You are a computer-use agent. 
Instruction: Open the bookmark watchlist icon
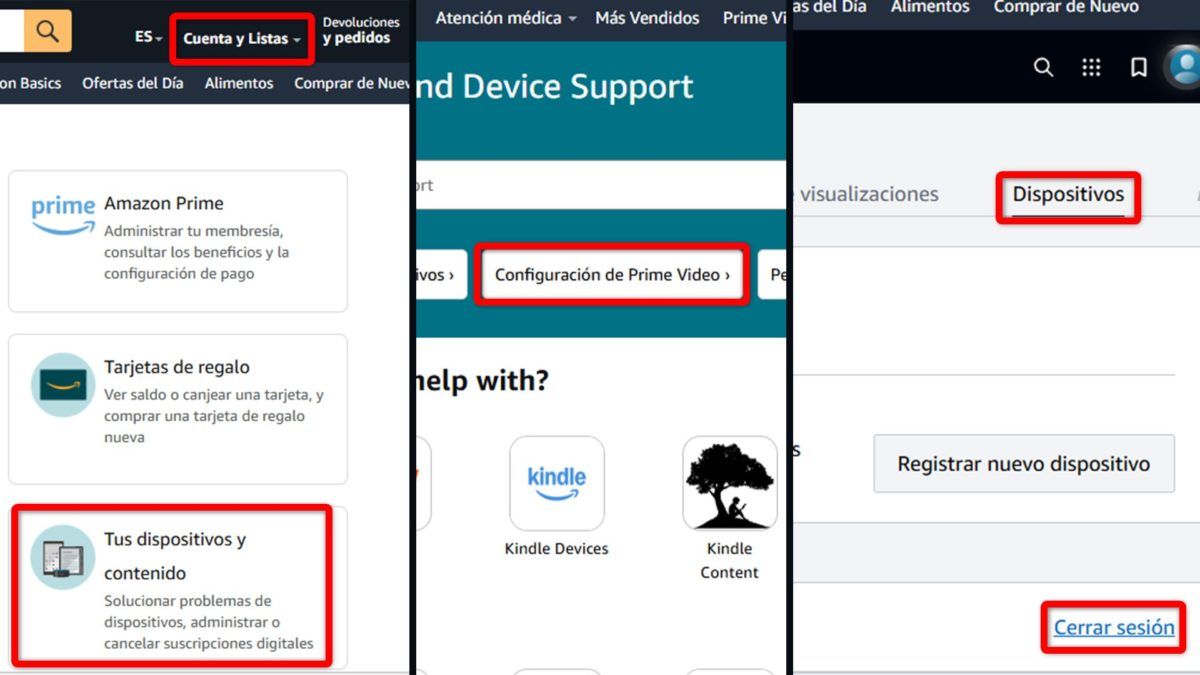[1138, 67]
